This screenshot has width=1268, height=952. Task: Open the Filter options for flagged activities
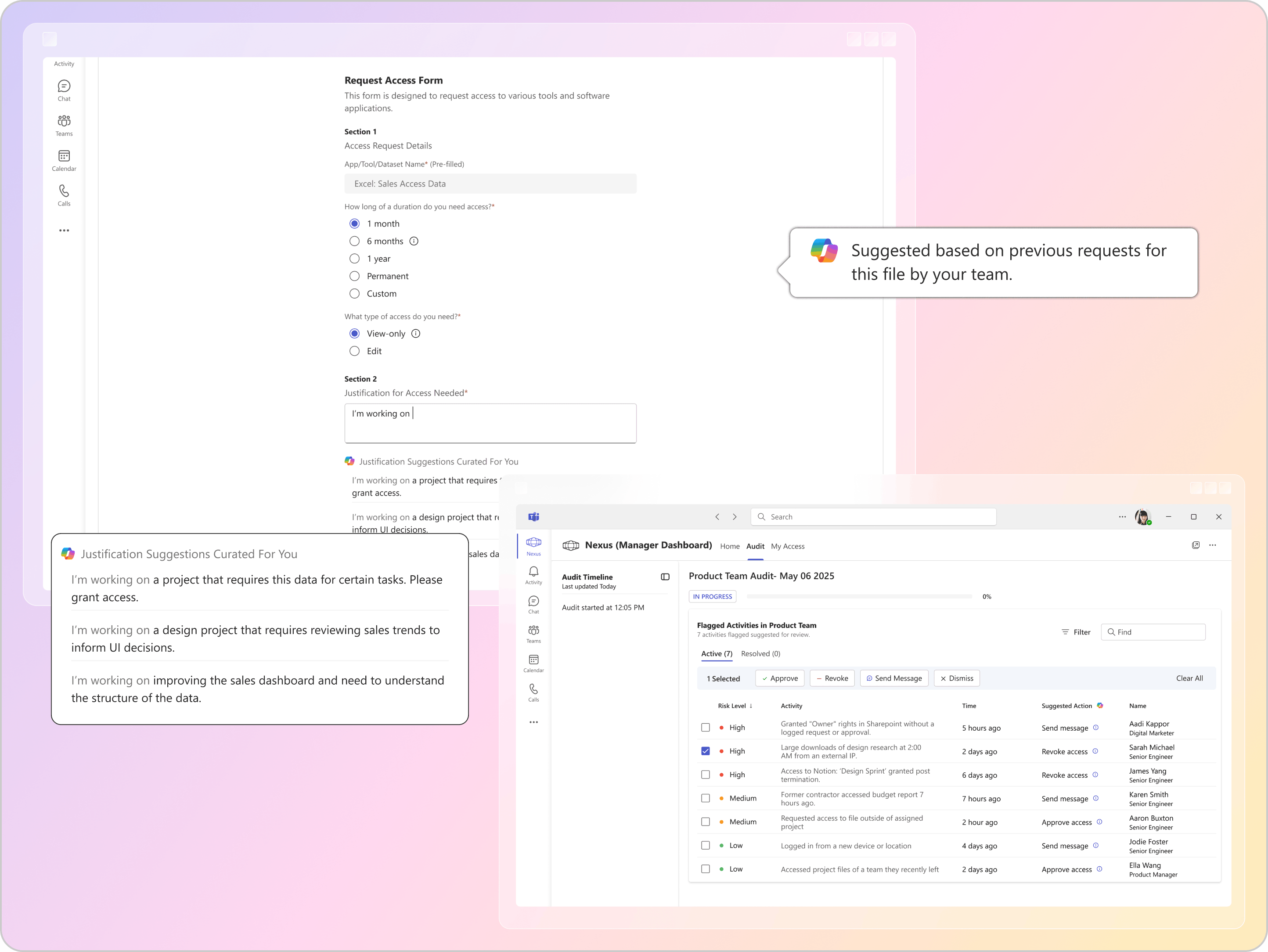pos(1076,631)
